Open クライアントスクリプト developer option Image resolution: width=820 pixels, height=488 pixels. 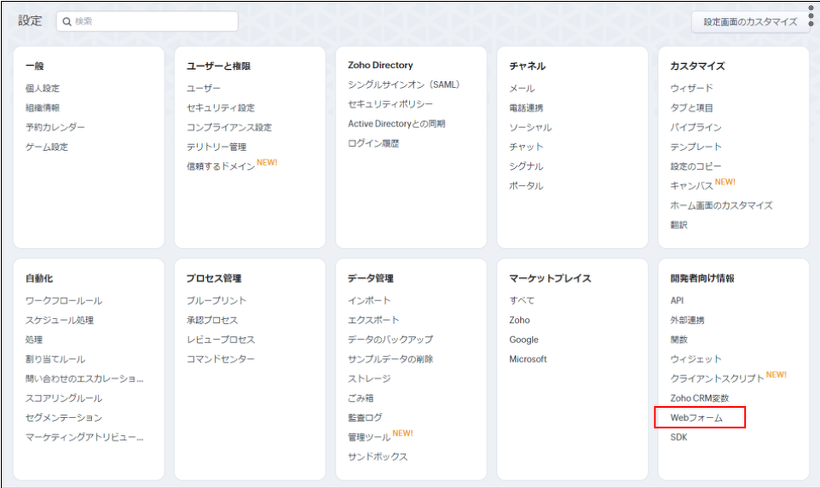coord(717,378)
